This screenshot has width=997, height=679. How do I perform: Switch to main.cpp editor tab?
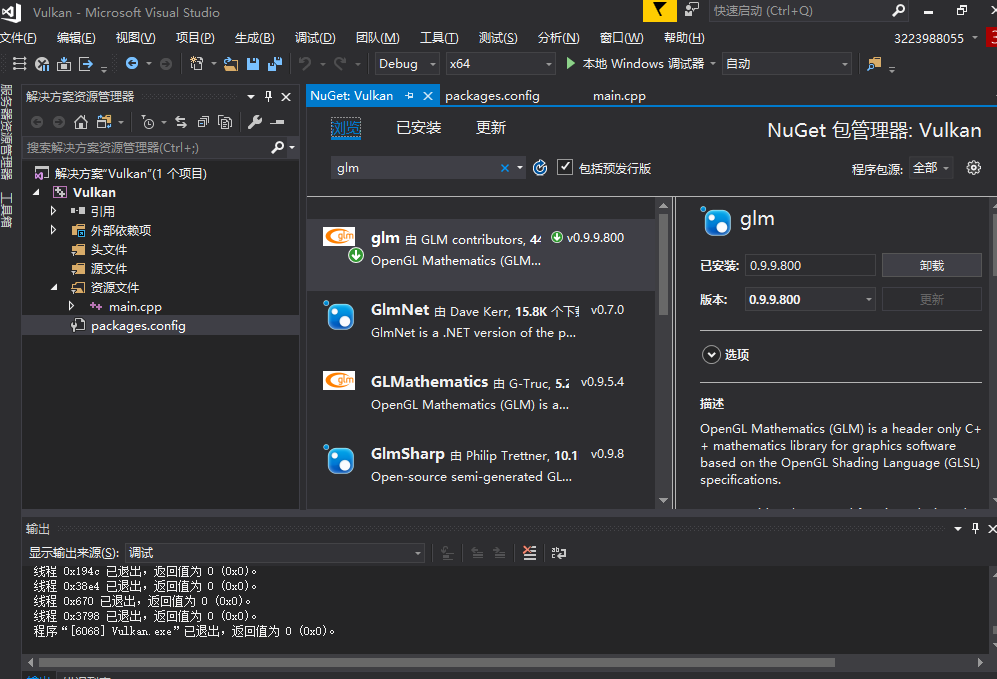click(x=619, y=95)
